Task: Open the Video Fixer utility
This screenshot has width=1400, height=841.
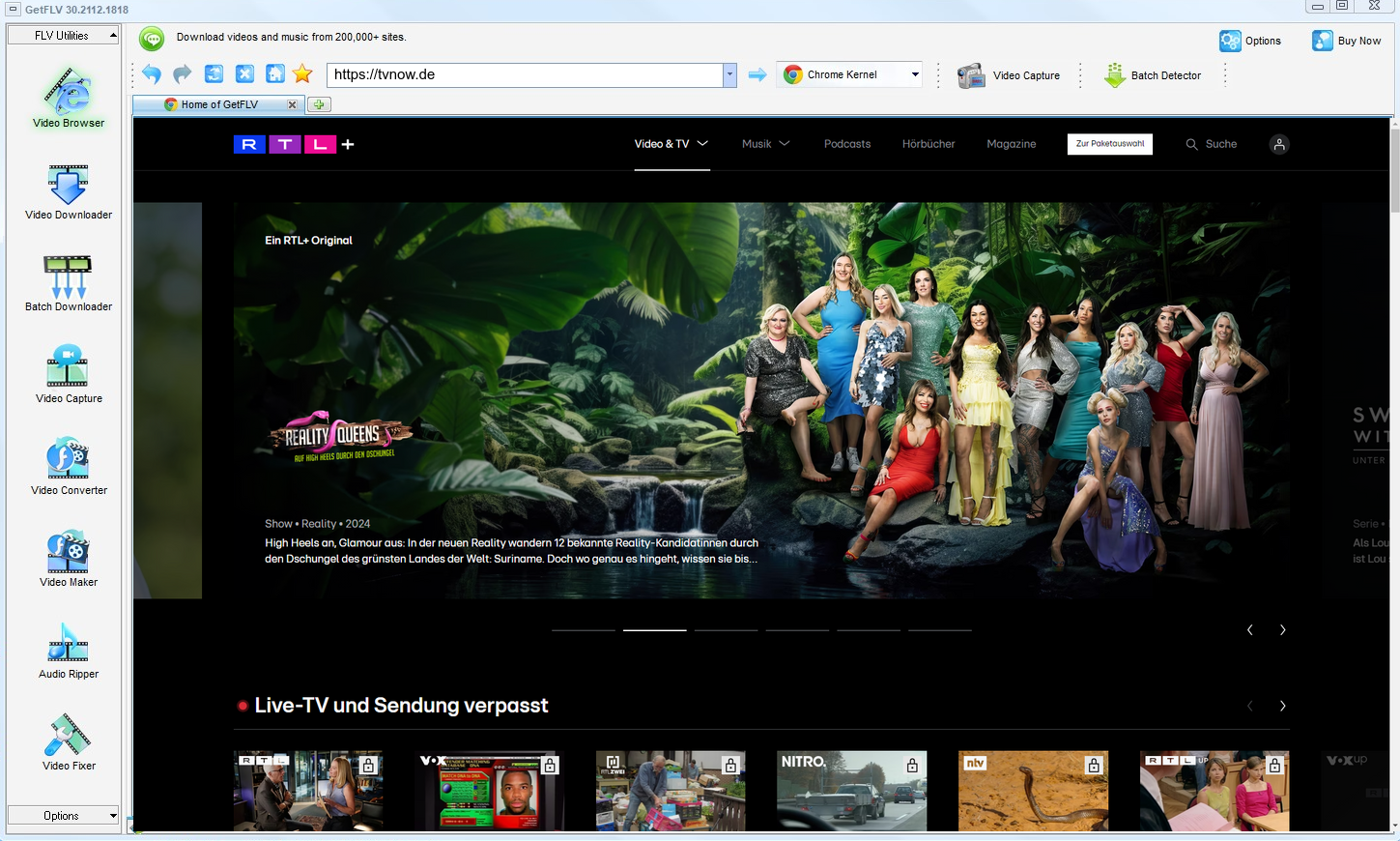Action: [x=69, y=742]
